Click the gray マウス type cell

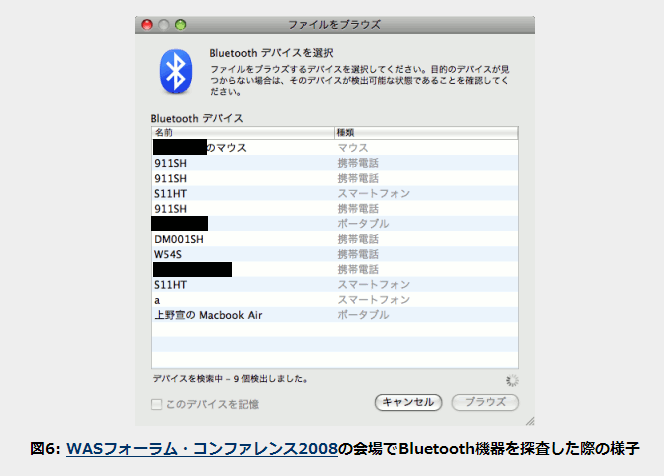(x=353, y=148)
